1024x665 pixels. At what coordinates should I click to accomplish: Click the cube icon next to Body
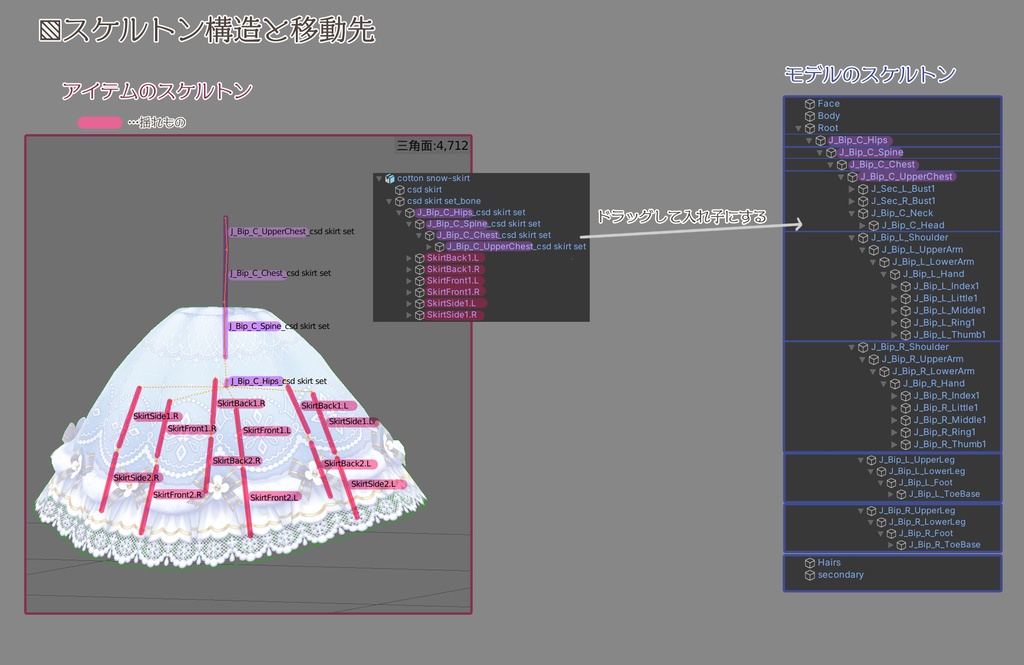pos(810,116)
